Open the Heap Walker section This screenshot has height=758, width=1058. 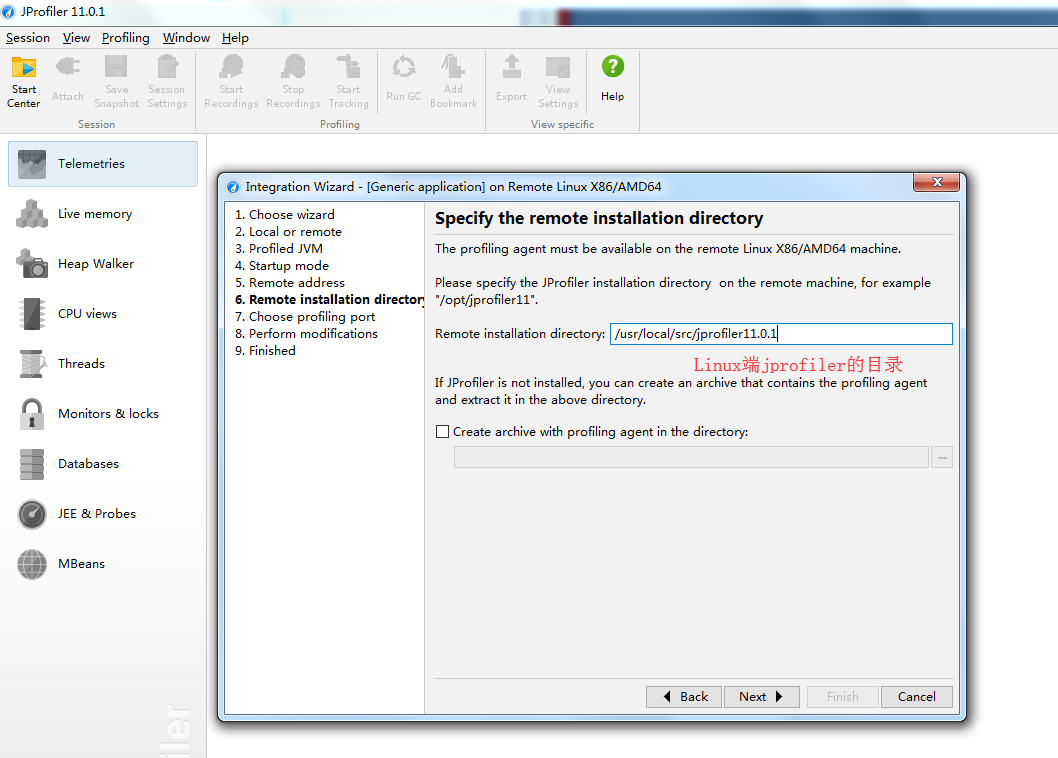[103, 264]
